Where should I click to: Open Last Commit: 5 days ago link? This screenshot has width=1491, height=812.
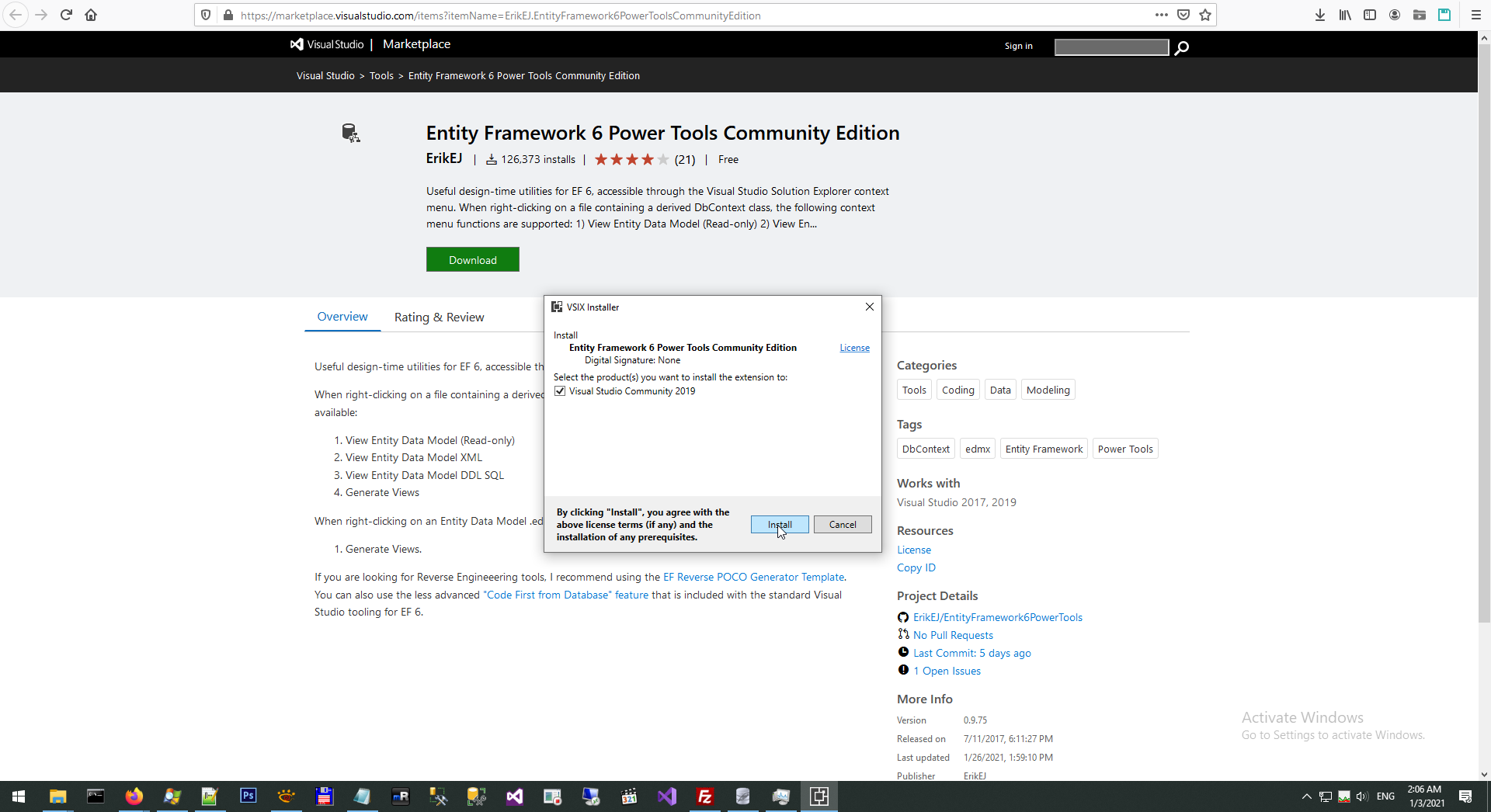[972, 653]
